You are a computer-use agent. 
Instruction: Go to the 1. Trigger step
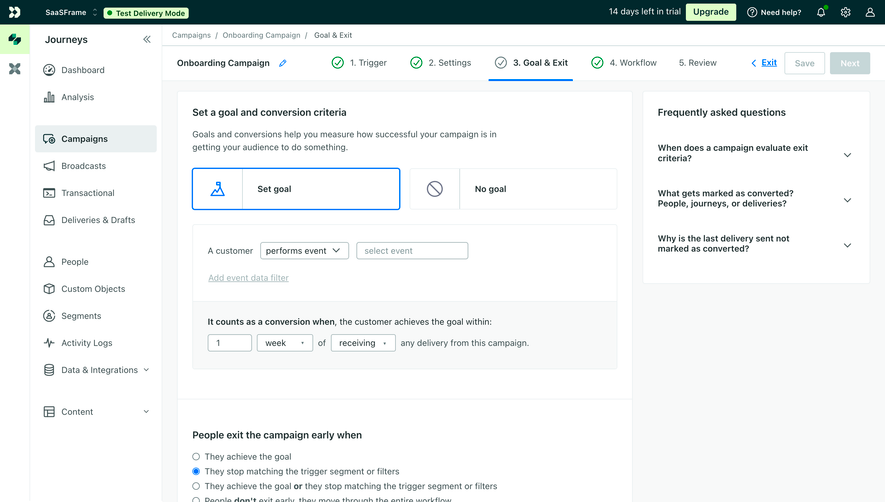(x=360, y=63)
